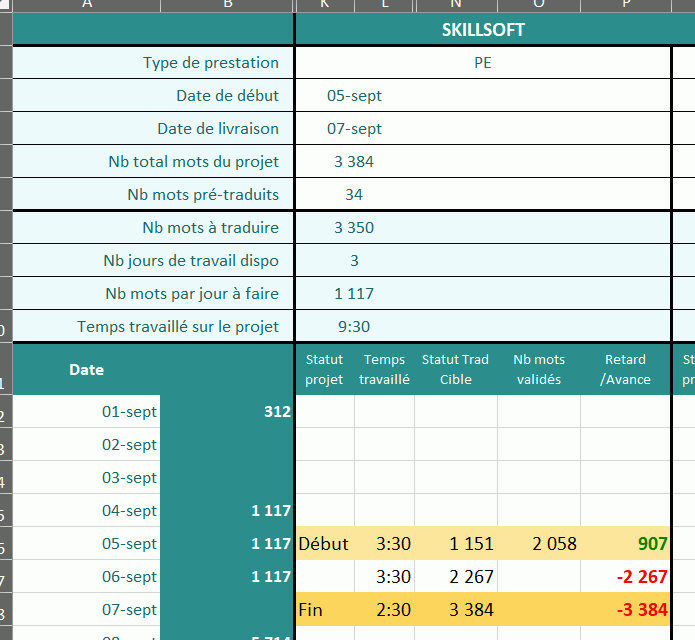Select the 3:30 time in the 06-sept row
The height and width of the screenshot is (640, 695).
click(x=384, y=577)
